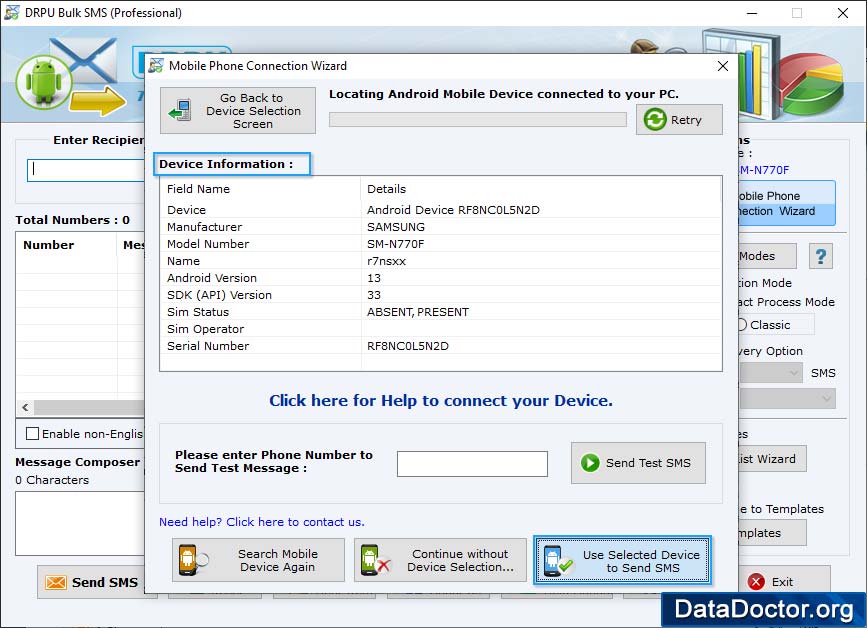
Task: Select the SAMSUNG manufacturer cell
Action: coord(396,227)
